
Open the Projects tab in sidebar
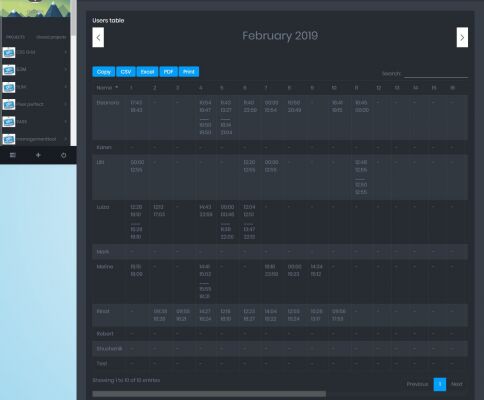(16, 37)
